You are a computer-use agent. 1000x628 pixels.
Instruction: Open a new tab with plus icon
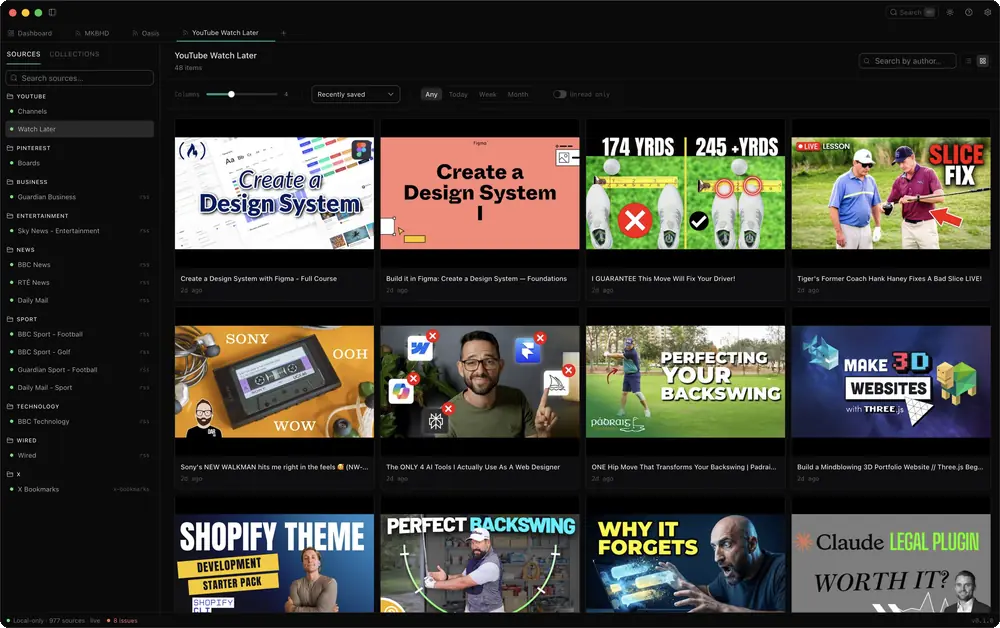[284, 33]
